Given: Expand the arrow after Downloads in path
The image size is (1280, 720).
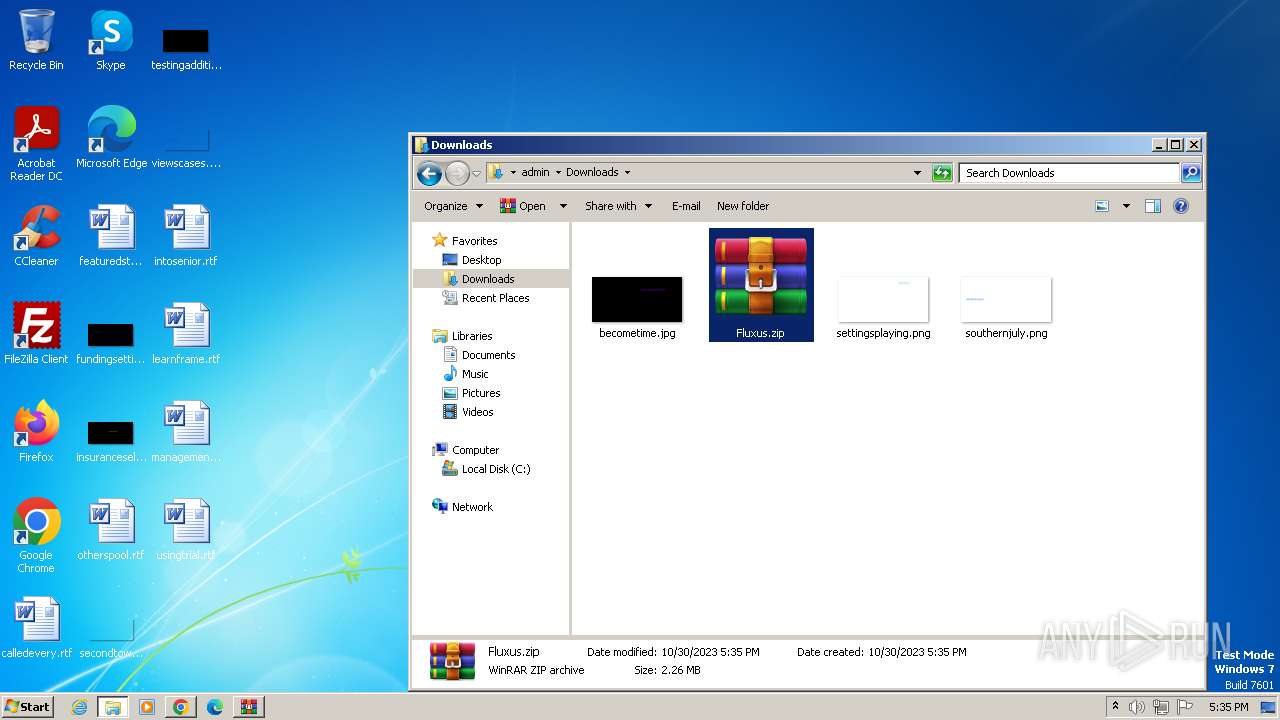Looking at the screenshot, I should 627,173.
